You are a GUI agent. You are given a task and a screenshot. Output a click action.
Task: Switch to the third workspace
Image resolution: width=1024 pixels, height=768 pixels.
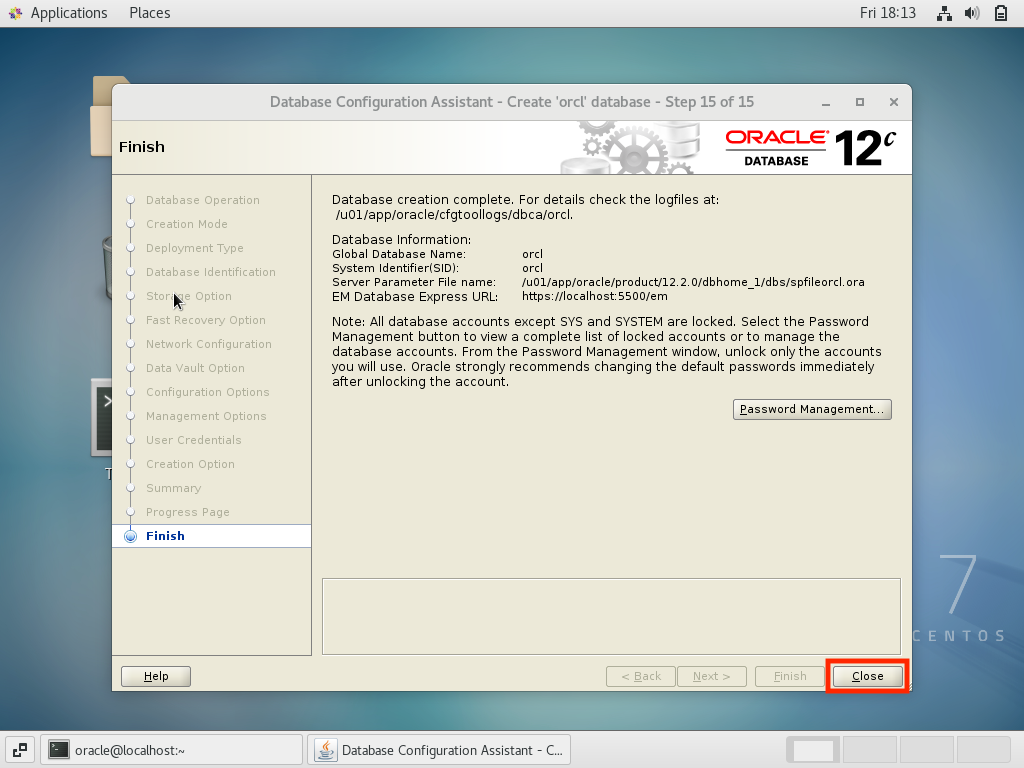point(927,750)
